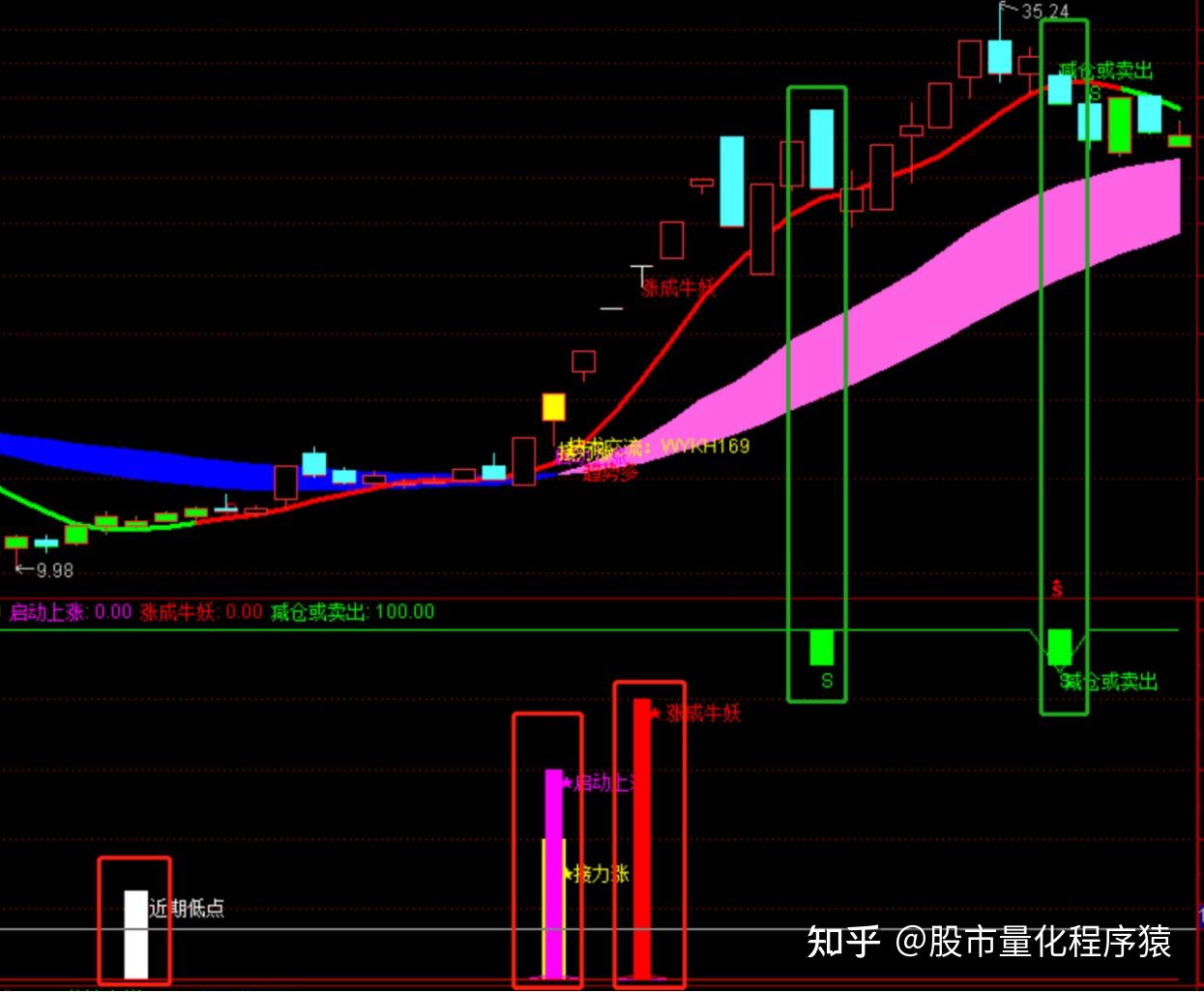Click the 35.24 high price label
Viewport: 1204px width, 992px height.
[x=1044, y=11]
